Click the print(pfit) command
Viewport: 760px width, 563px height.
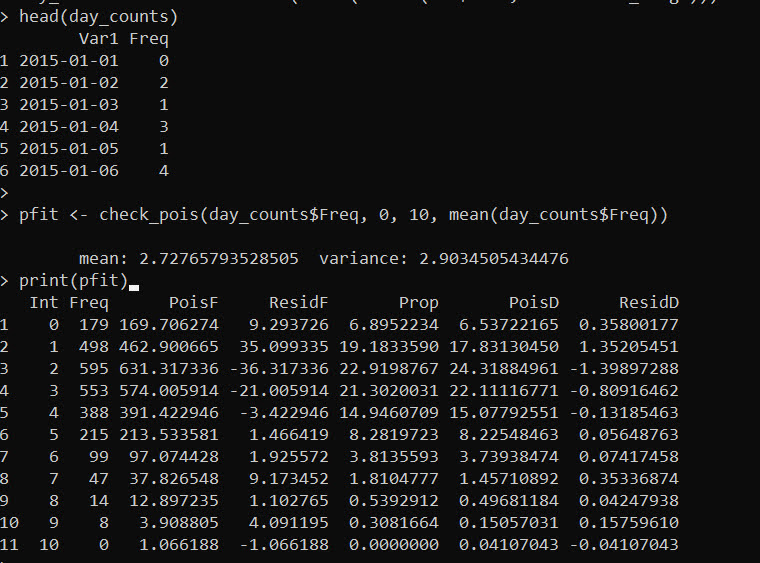click(73, 281)
